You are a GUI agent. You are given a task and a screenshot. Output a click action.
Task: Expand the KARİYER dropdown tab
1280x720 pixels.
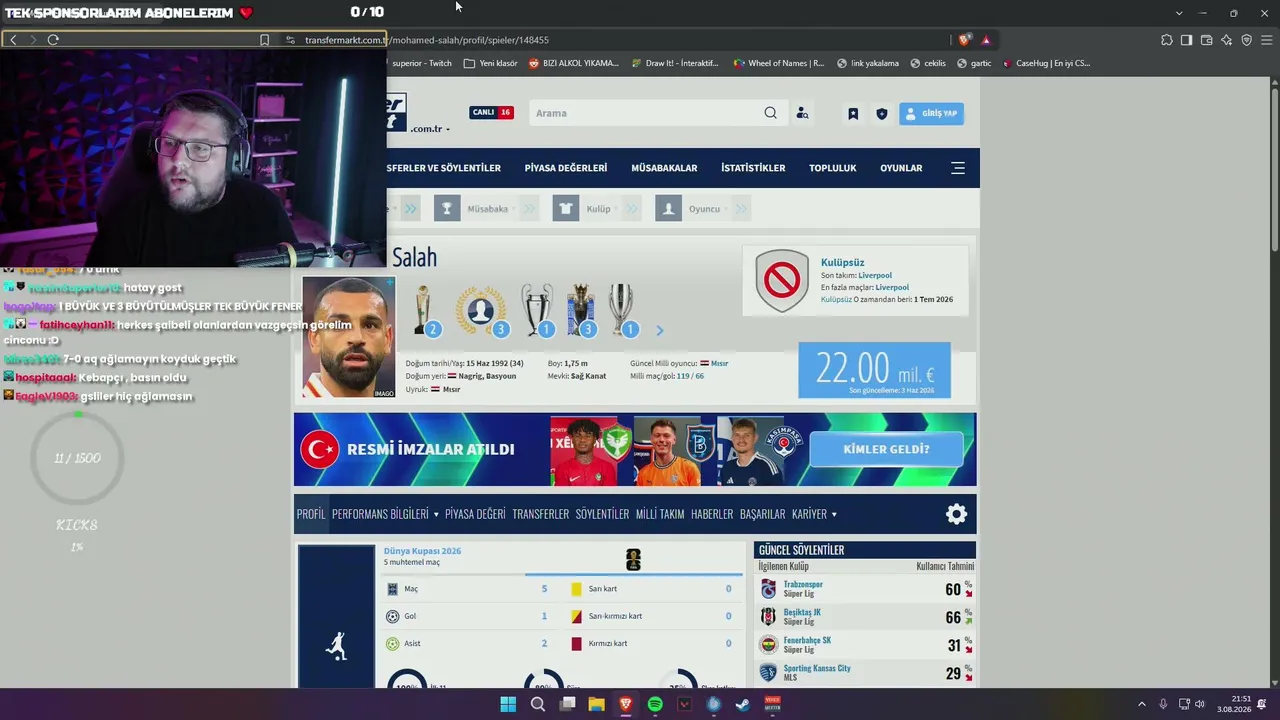pyautogui.click(x=814, y=514)
